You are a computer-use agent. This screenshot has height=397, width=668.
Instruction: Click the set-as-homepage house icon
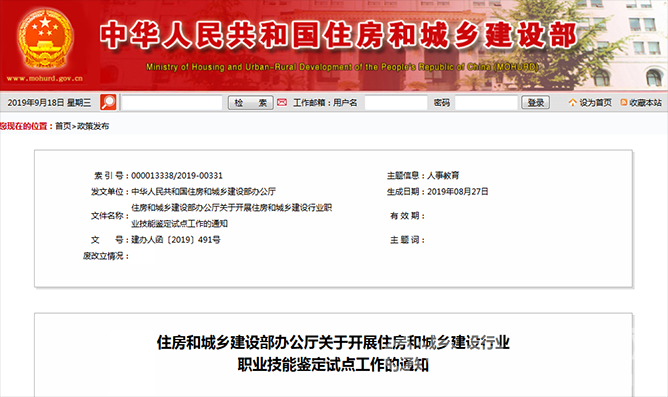click(x=573, y=102)
